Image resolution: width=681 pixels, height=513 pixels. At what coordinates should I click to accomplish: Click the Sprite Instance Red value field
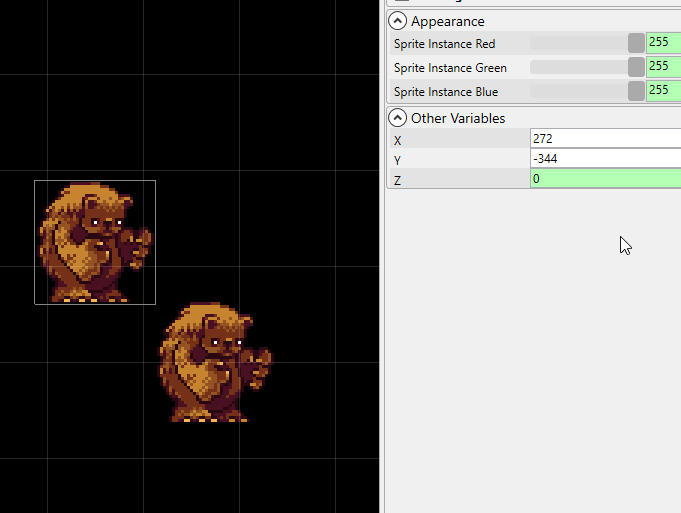click(x=663, y=43)
